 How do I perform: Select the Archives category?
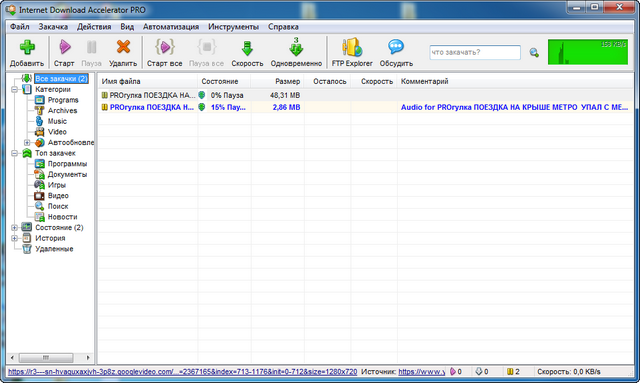[x=62, y=111]
